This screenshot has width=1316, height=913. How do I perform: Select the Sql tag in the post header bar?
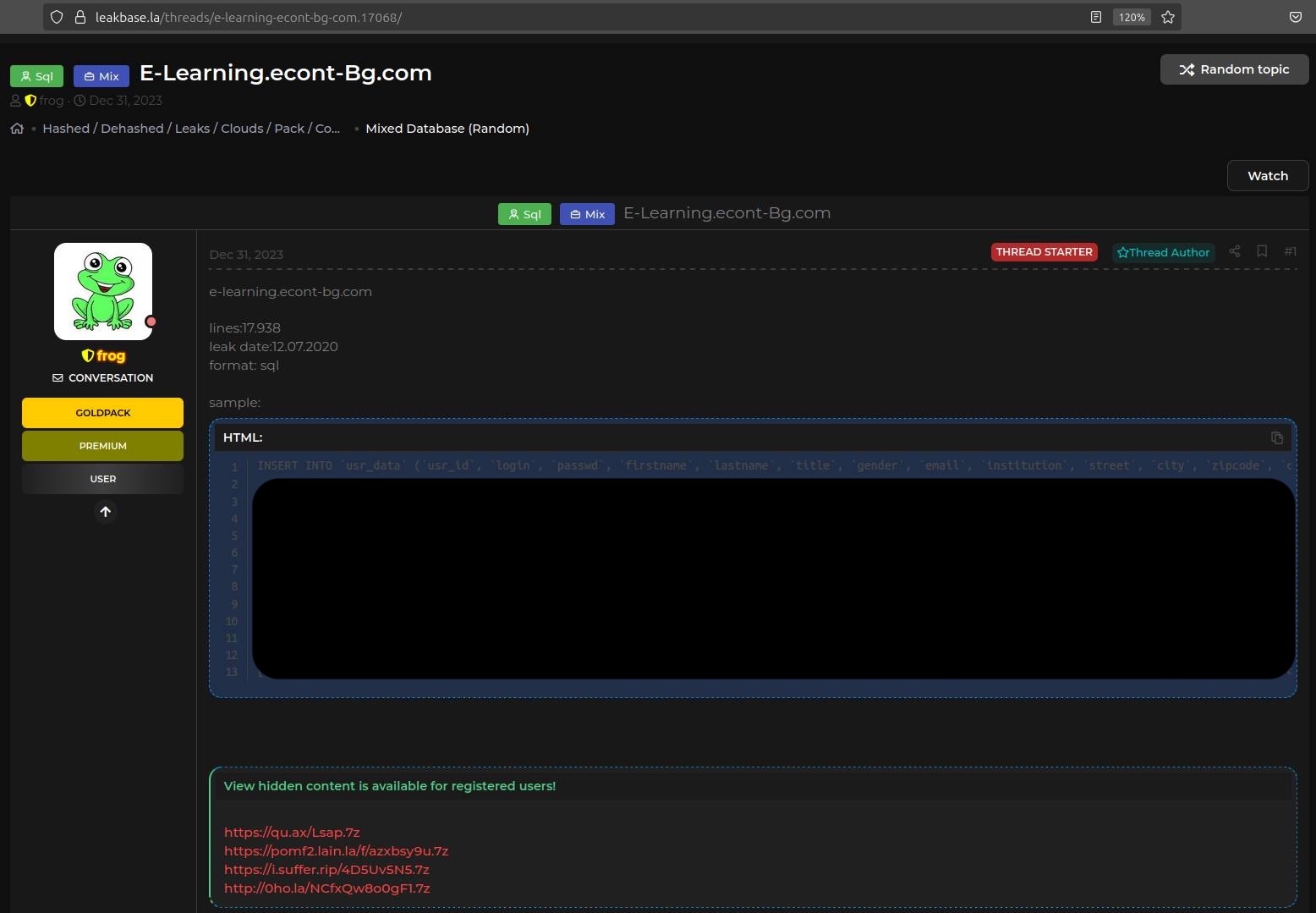[x=524, y=214]
